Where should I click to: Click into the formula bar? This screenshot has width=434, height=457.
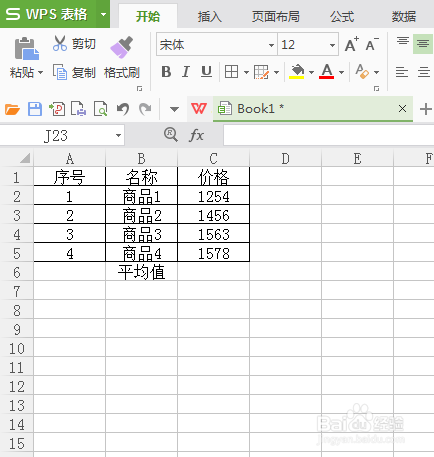[x=329, y=135]
